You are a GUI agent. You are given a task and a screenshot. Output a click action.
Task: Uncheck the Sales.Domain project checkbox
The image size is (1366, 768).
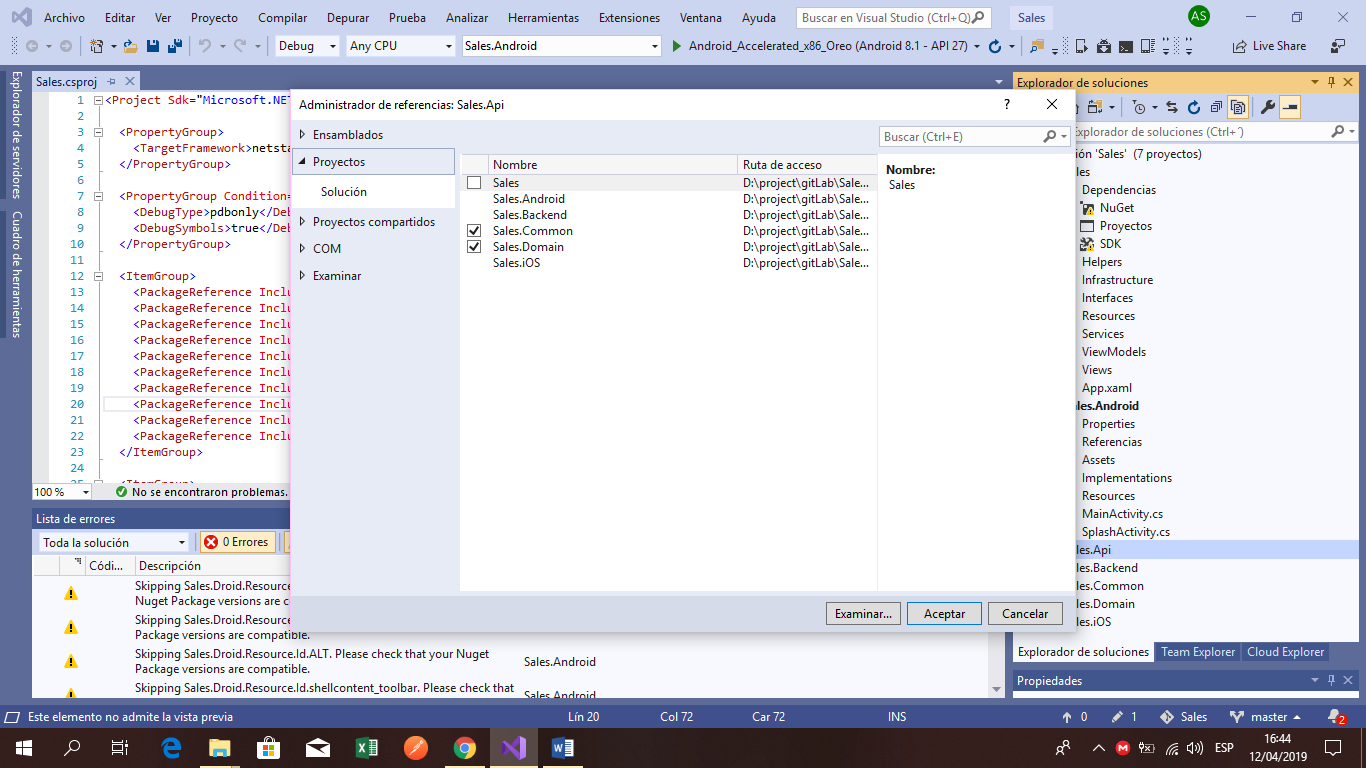point(474,247)
